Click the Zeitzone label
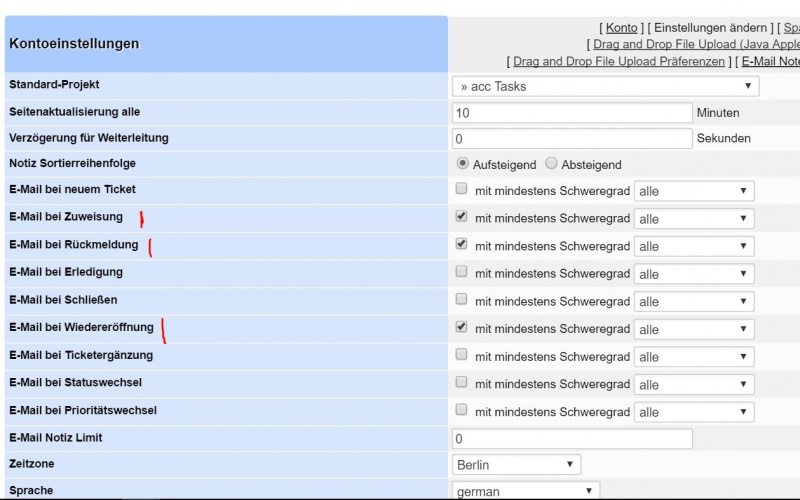 [32, 464]
